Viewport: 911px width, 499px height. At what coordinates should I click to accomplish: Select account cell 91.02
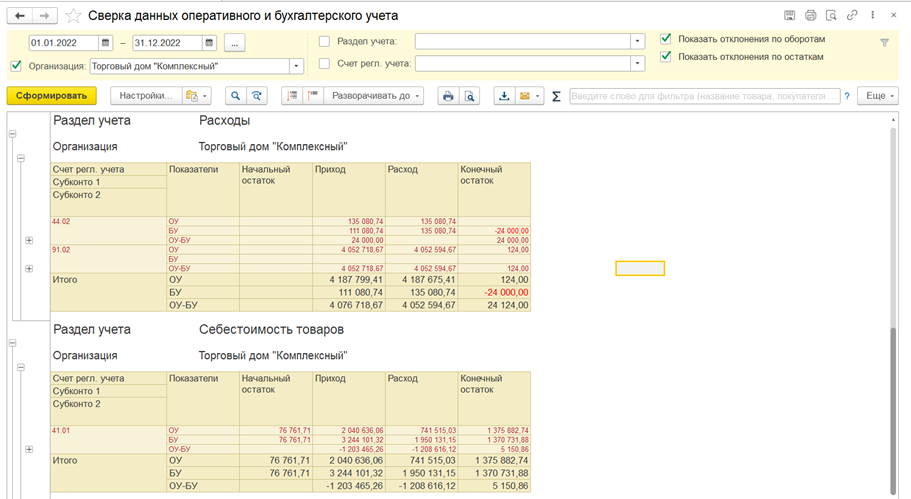[x=109, y=259]
